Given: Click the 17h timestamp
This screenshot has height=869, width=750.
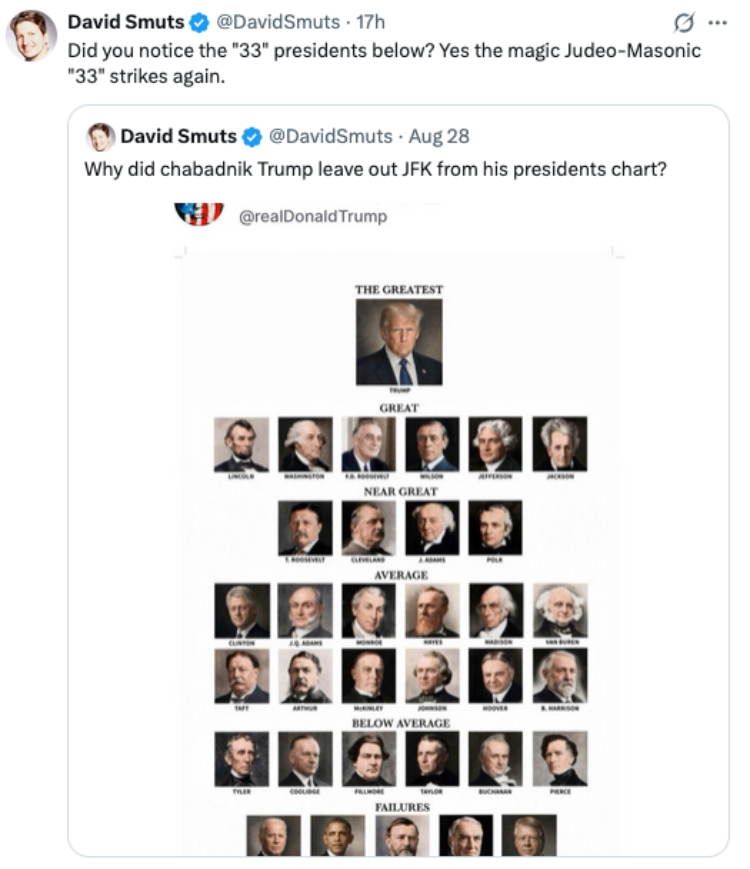Looking at the screenshot, I should click(370, 22).
